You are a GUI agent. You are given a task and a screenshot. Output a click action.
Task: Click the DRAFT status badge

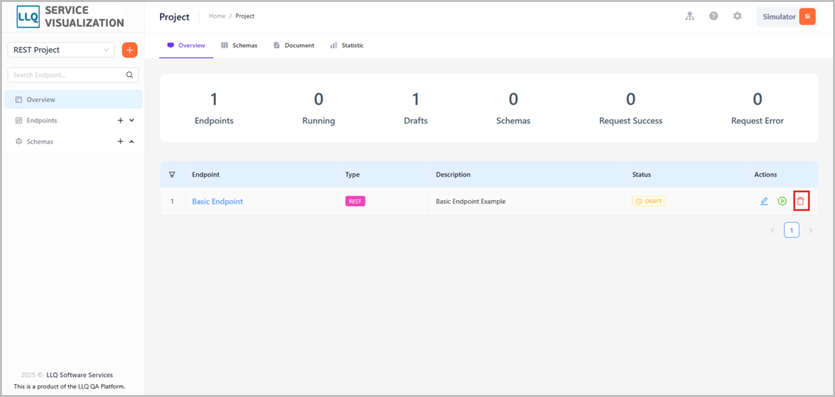pos(649,202)
